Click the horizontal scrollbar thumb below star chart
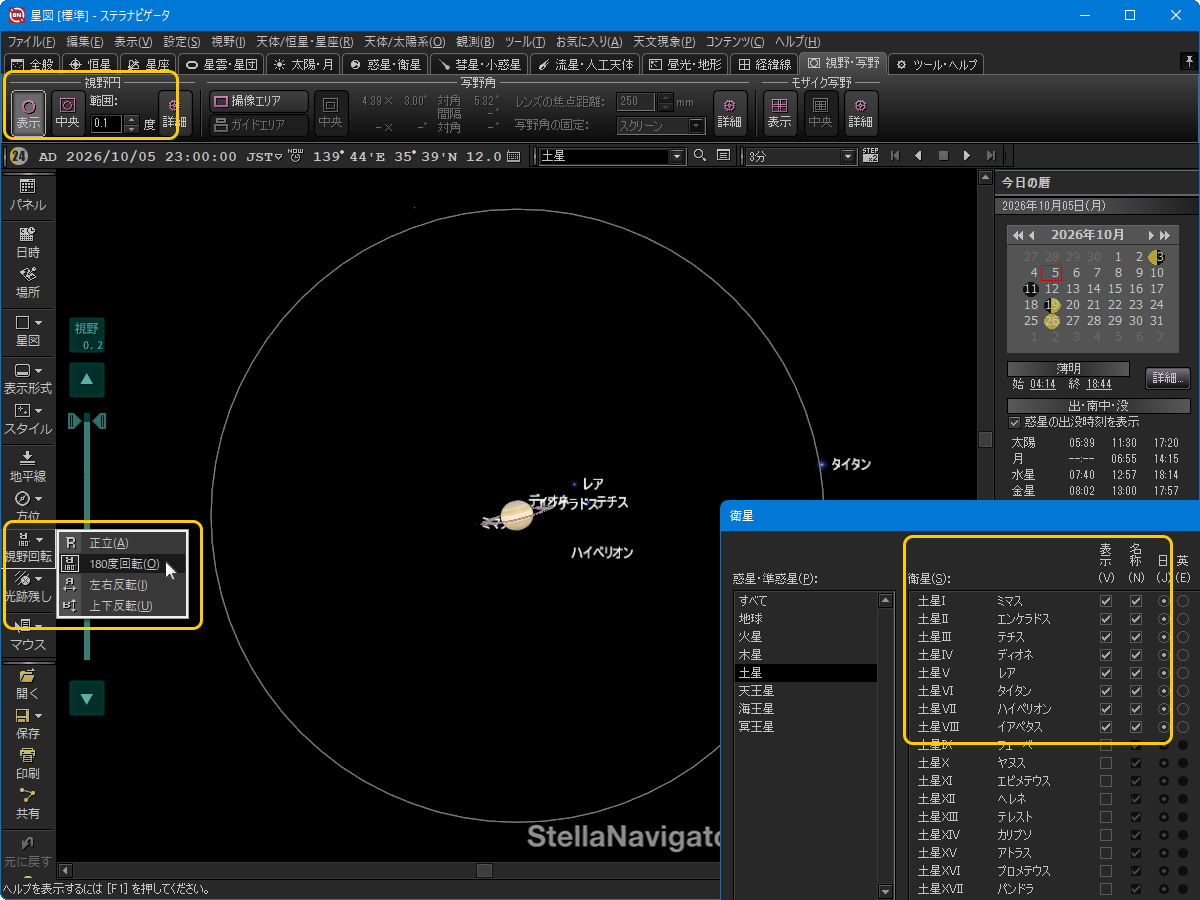The width and height of the screenshot is (1200, 900). [484, 870]
